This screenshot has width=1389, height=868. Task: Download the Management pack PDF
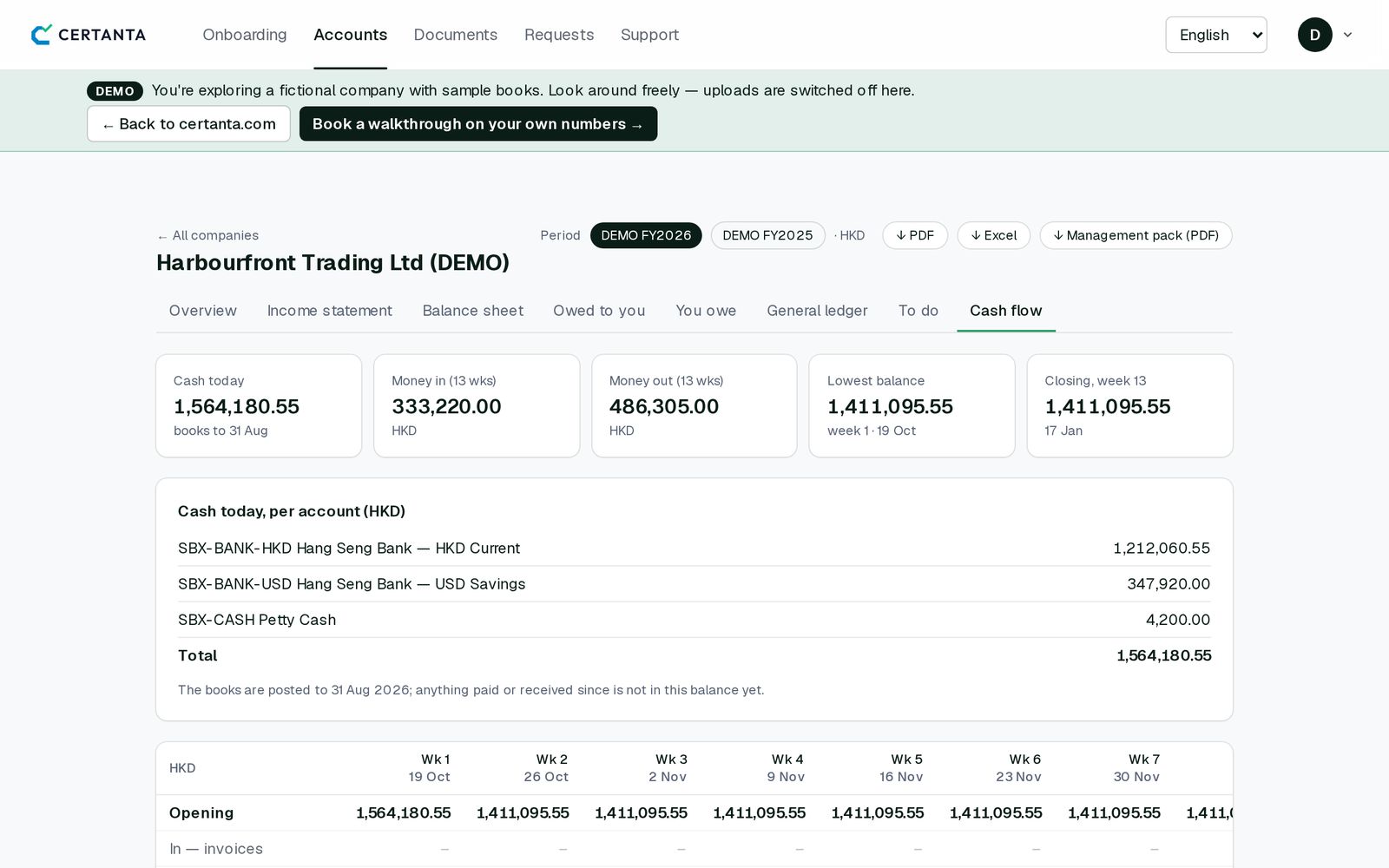(1136, 235)
